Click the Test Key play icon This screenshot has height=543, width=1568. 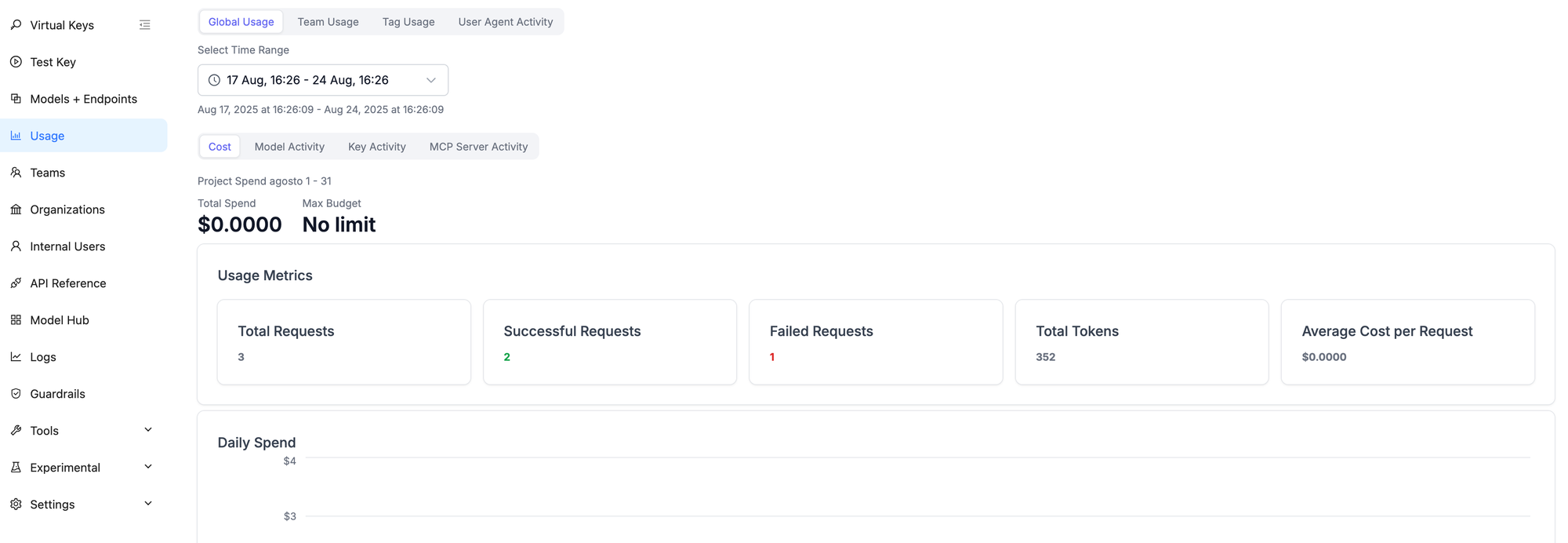tap(16, 62)
